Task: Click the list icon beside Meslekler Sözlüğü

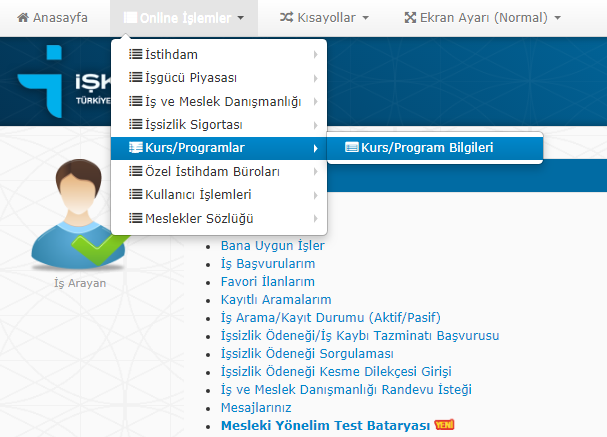Action: pyautogui.click(x=136, y=218)
